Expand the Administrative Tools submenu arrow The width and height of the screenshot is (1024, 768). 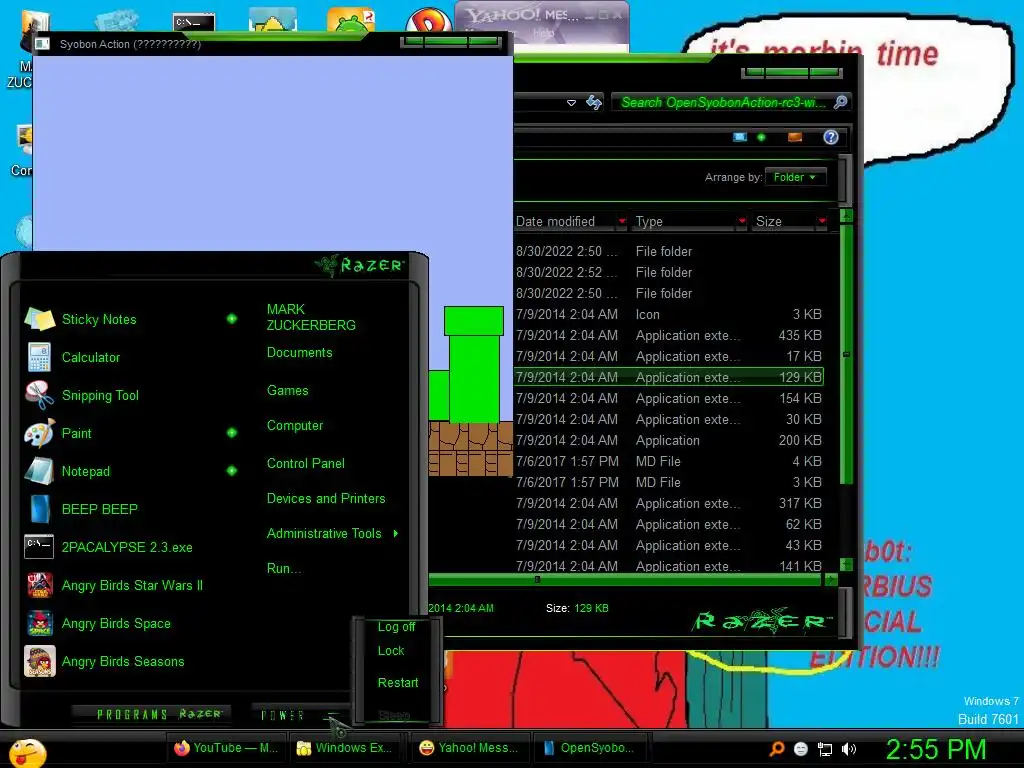(x=396, y=534)
